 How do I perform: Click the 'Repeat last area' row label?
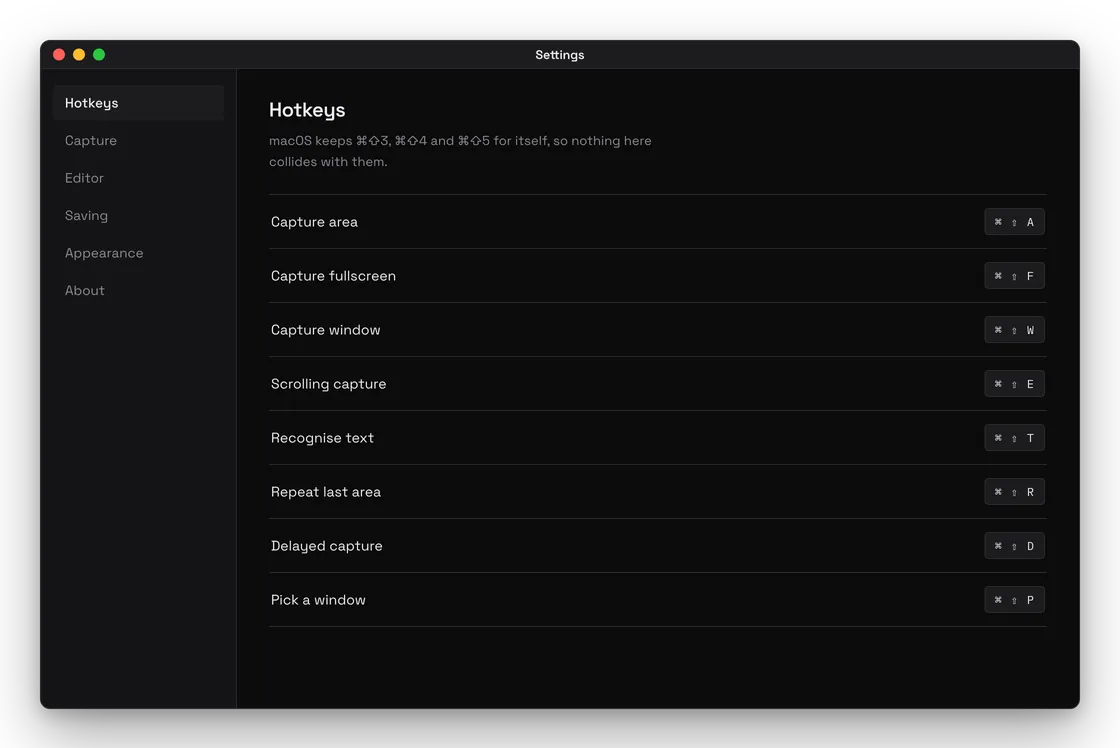point(326,492)
